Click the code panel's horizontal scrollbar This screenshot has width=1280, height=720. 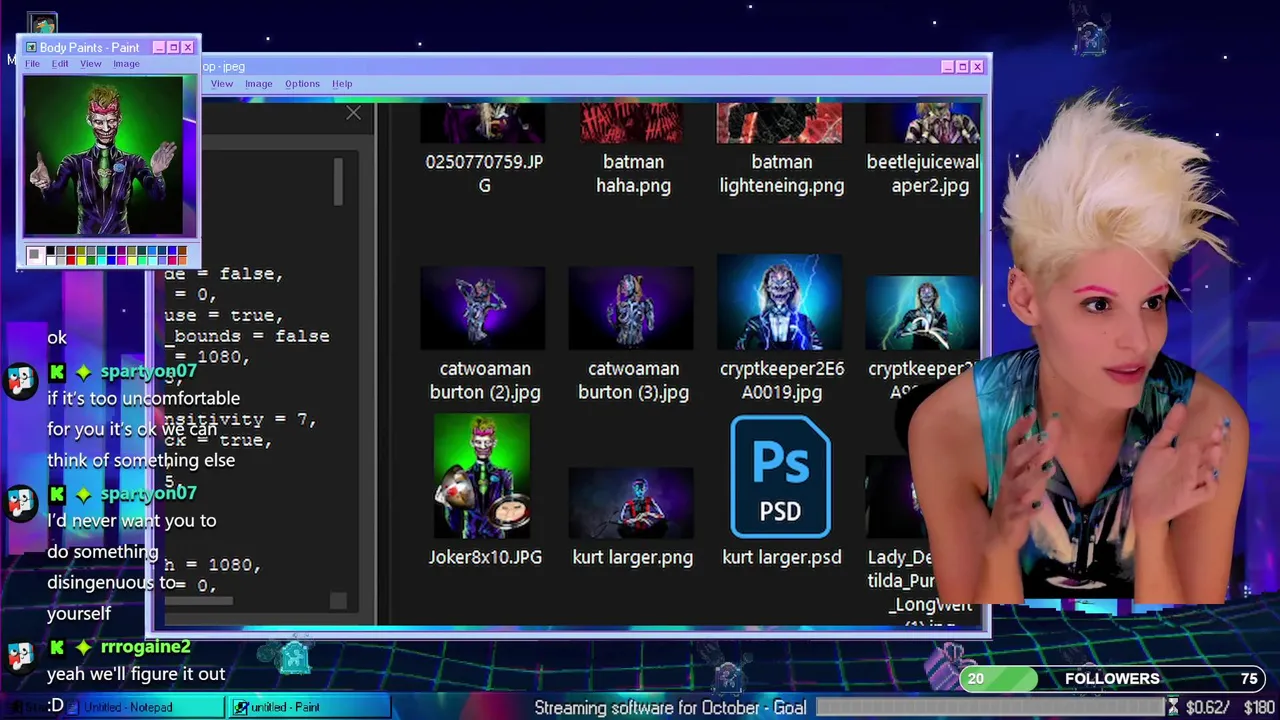coord(199,601)
